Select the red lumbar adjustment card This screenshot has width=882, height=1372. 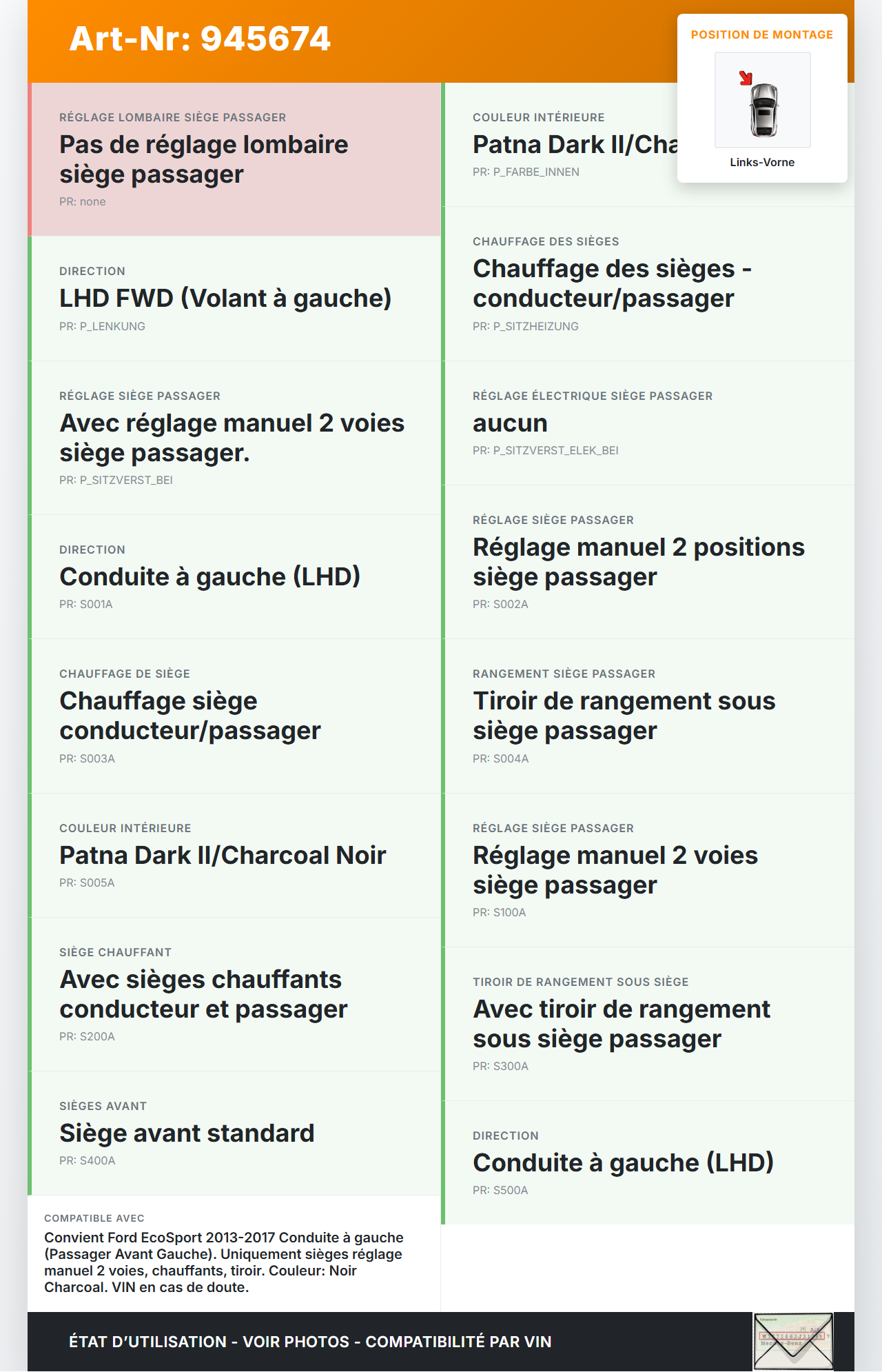pos(234,159)
